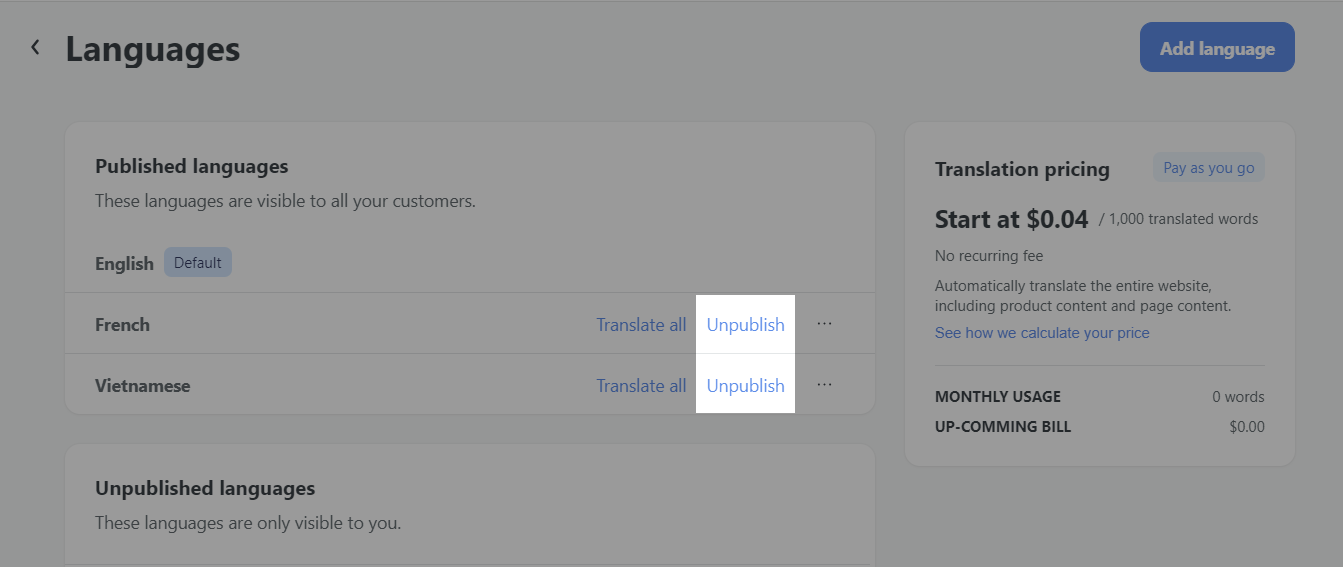Open See how we calculate your price
Screen dimensions: 1343x567
click(1042, 333)
